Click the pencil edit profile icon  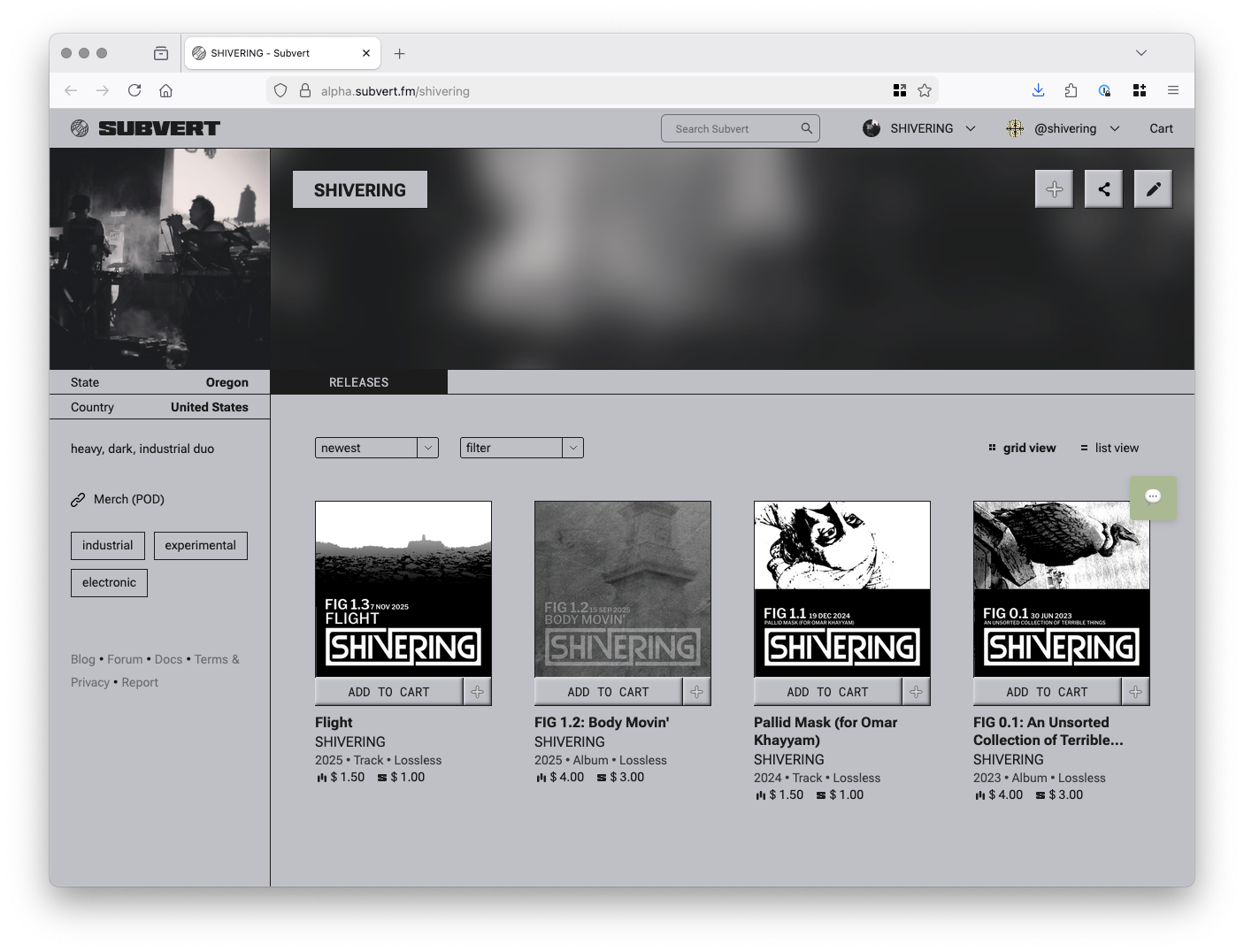click(x=1153, y=189)
